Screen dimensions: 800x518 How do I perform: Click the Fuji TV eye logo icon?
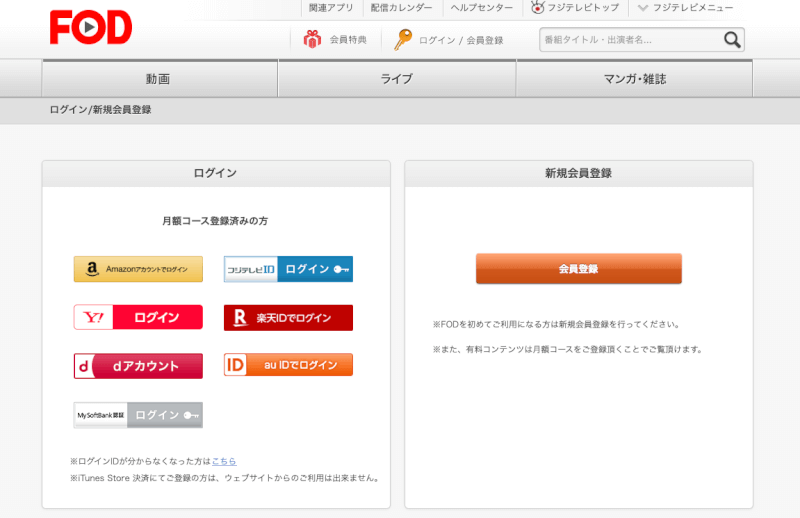(537, 7)
